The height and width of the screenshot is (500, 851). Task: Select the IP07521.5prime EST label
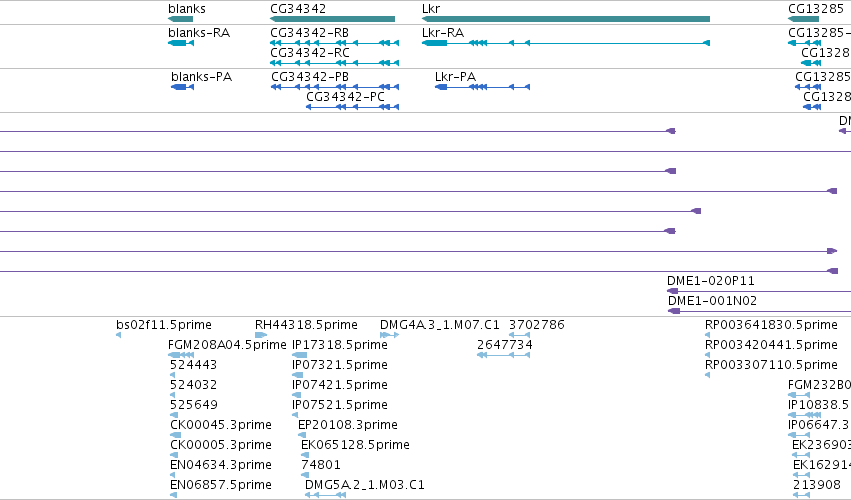coord(340,405)
